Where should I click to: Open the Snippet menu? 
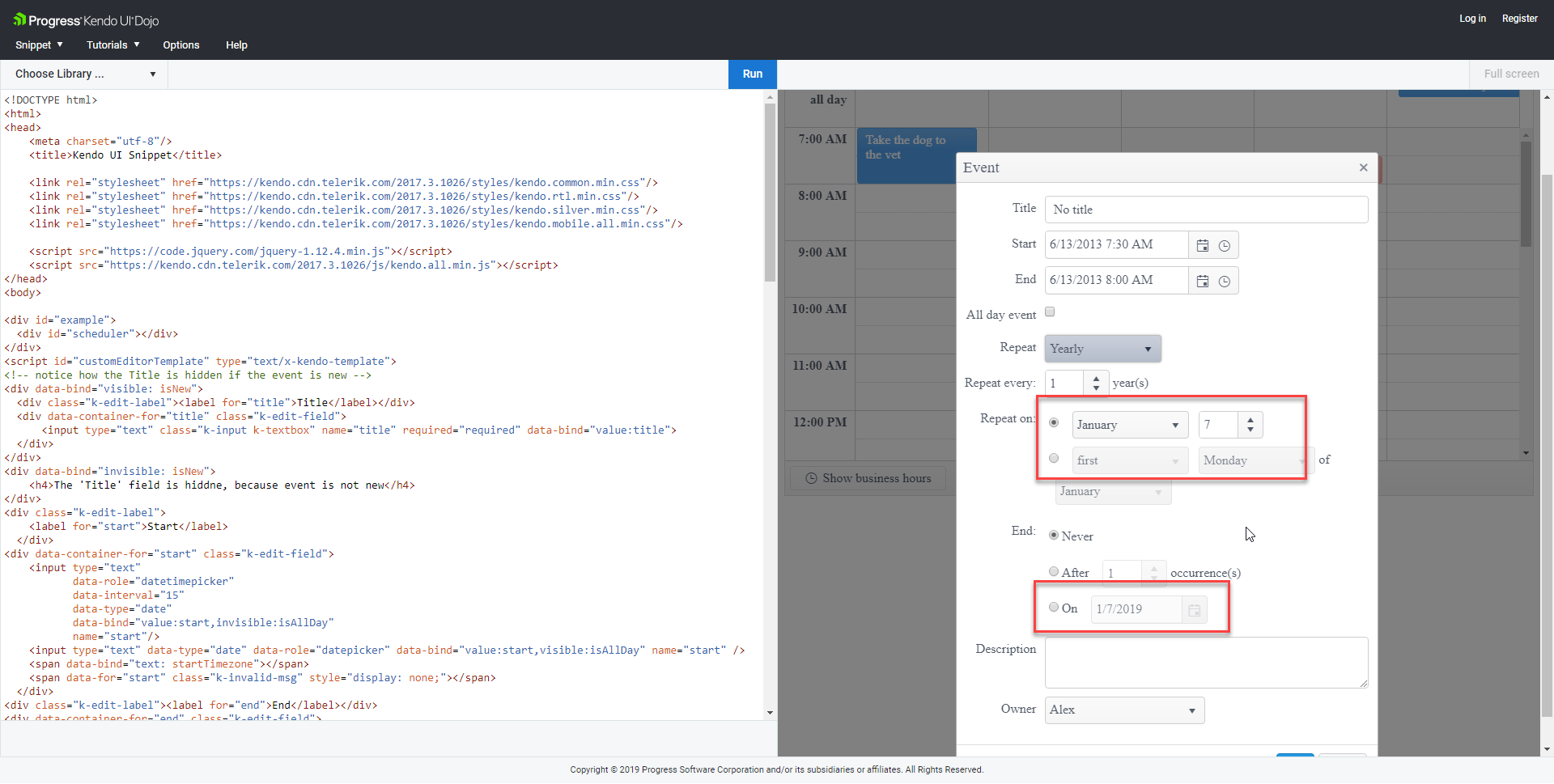point(39,45)
